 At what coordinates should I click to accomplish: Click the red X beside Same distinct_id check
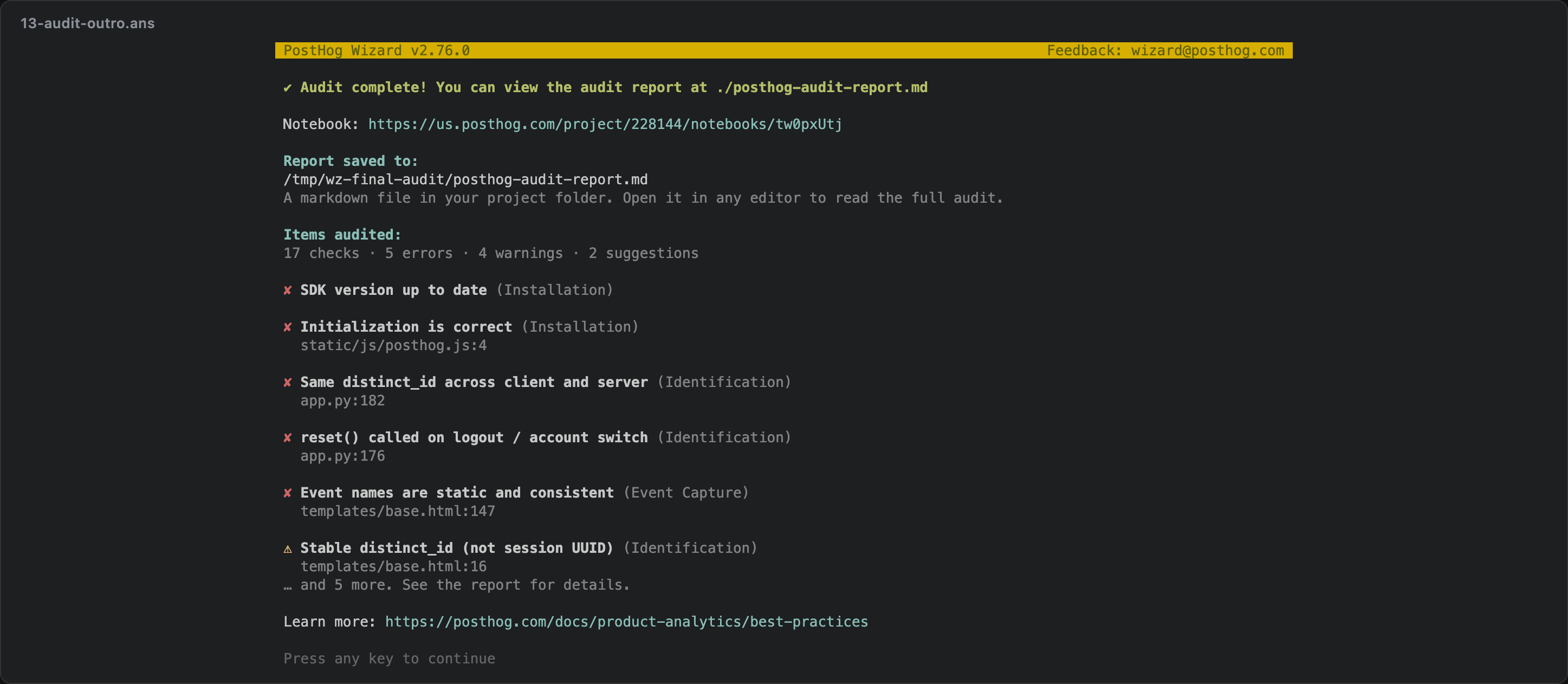click(x=287, y=383)
